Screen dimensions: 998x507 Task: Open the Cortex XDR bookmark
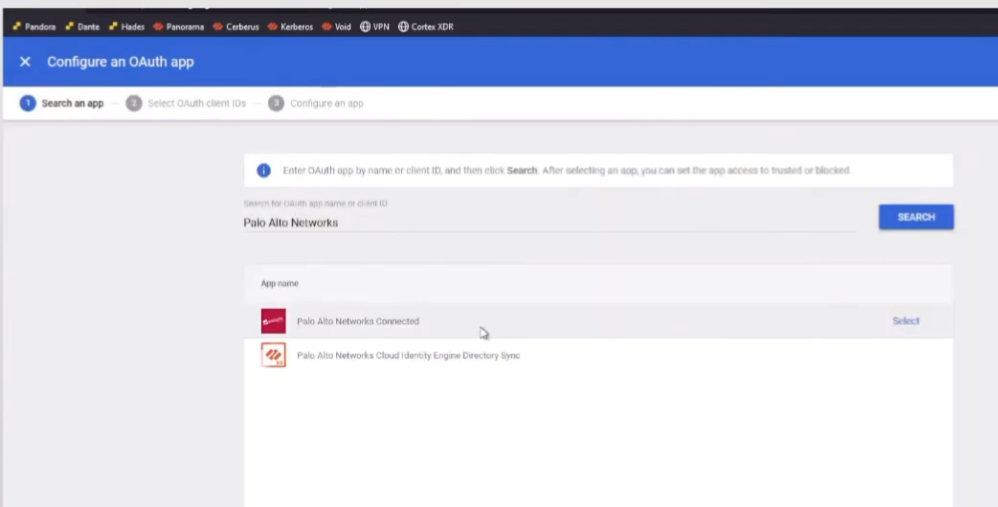pyautogui.click(x=426, y=27)
